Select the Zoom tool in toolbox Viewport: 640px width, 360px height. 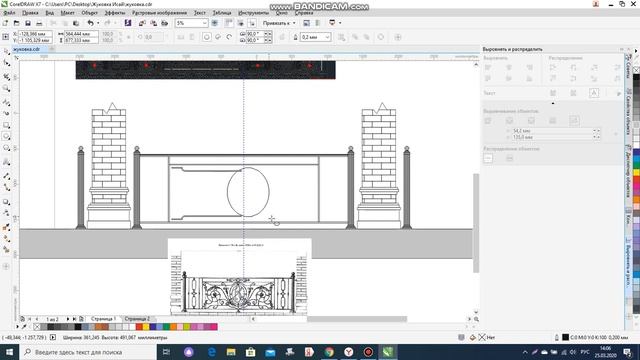click(6, 88)
